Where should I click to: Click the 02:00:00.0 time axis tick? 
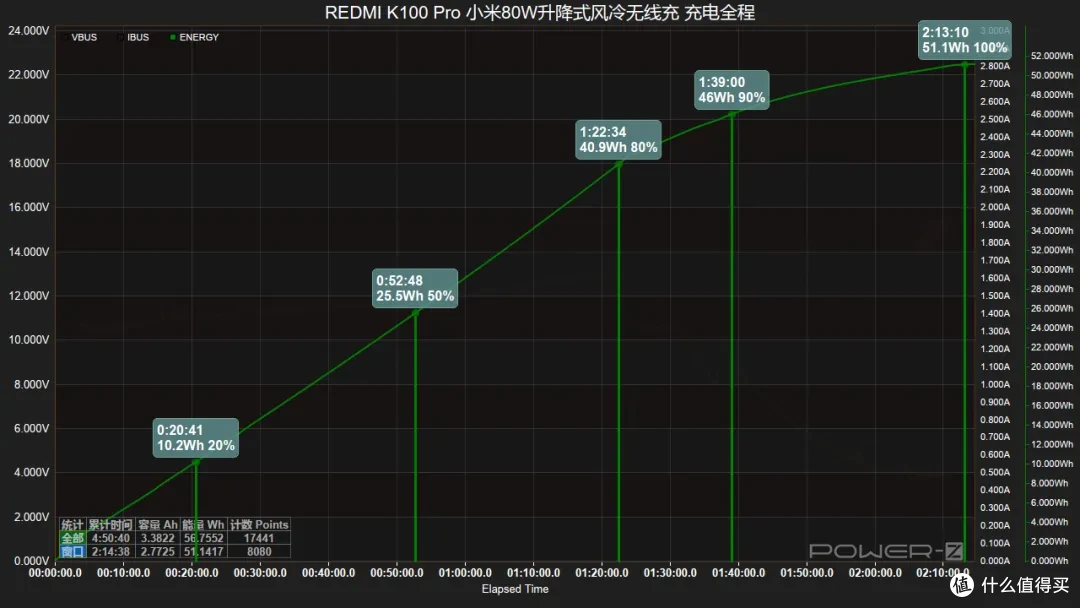(x=875, y=573)
